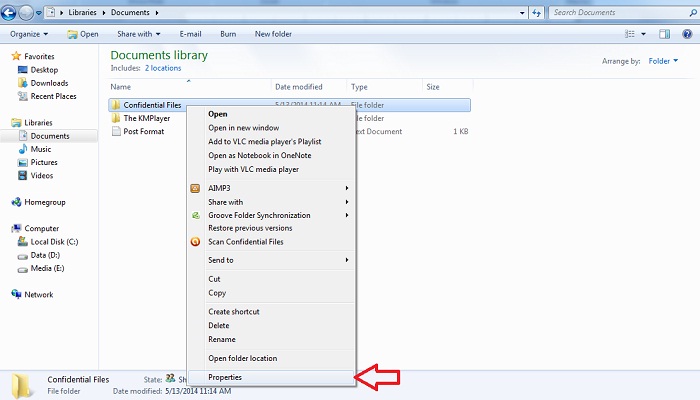Go back with the Back arrow button
Screen dimensions: 700x400
click(8, 12)
